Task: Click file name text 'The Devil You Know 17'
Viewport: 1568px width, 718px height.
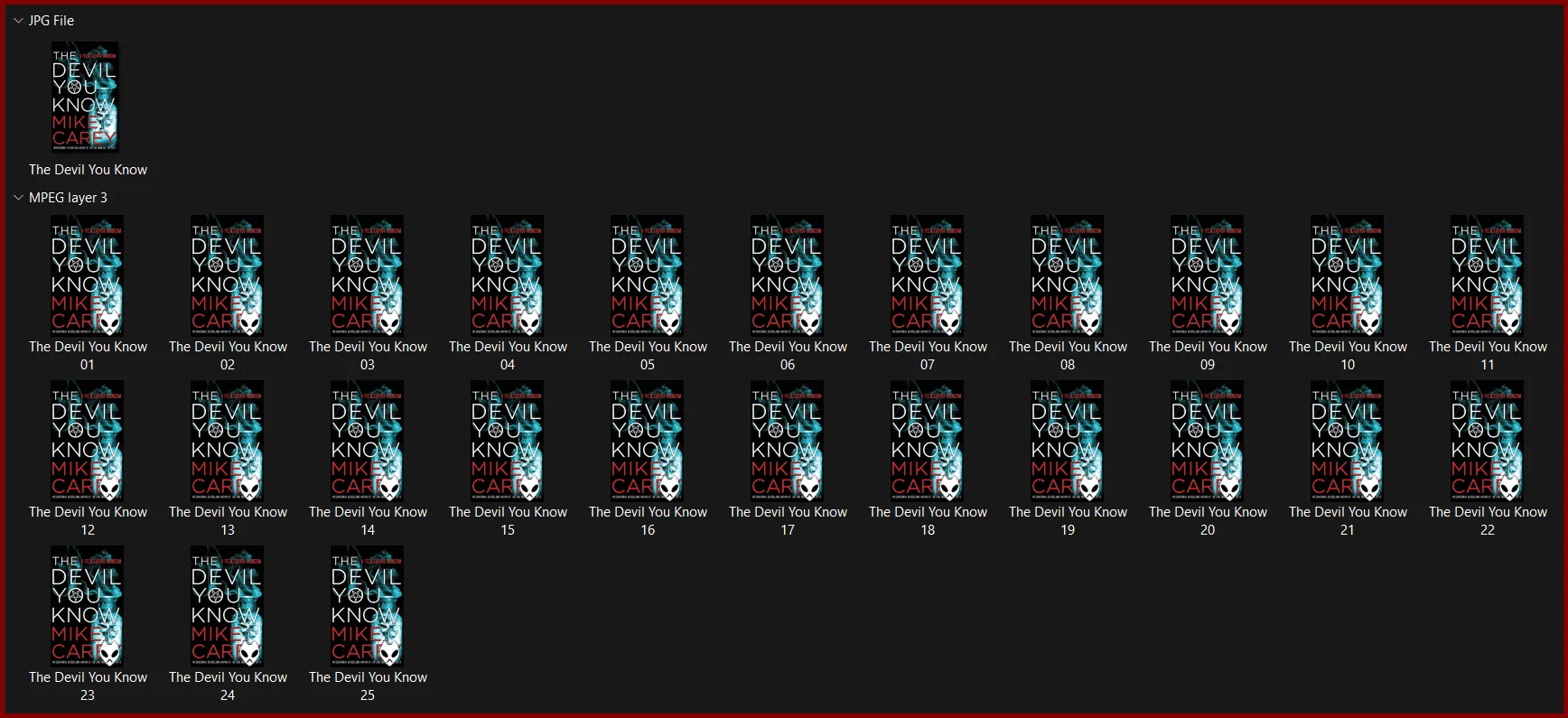Action: (x=788, y=521)
